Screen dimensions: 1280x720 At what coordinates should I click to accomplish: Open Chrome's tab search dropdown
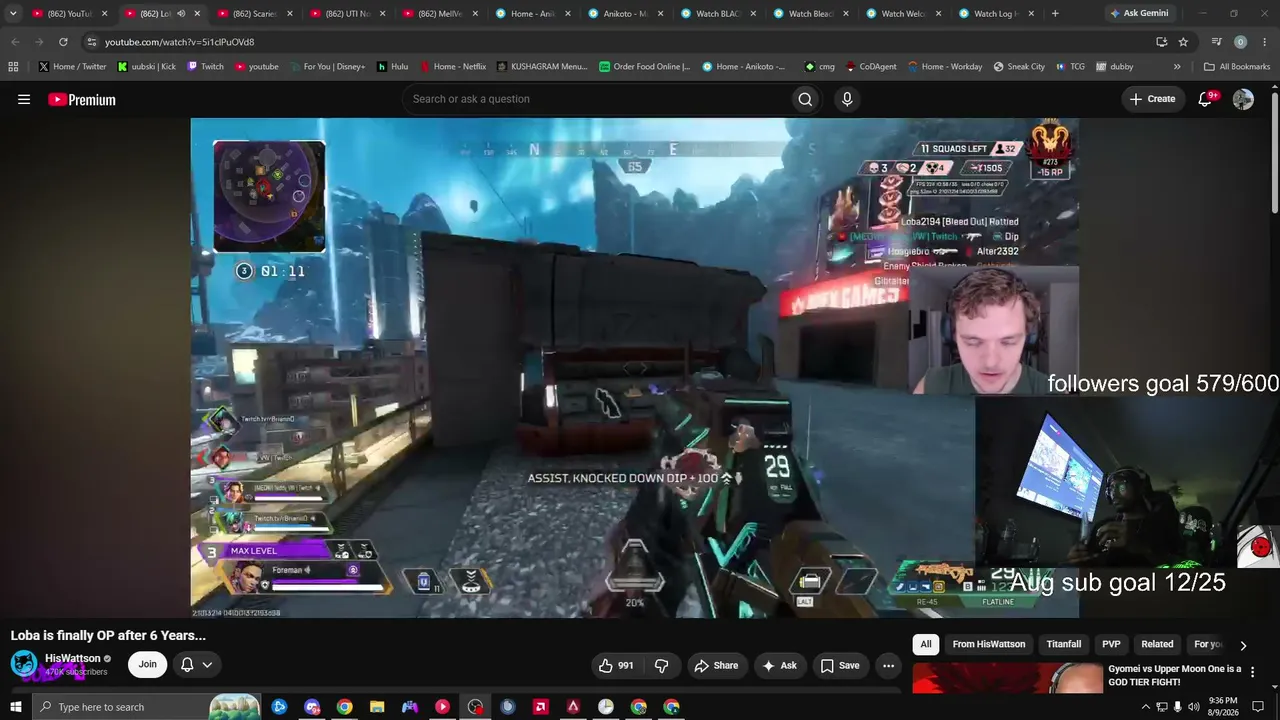tap(13, 14)
